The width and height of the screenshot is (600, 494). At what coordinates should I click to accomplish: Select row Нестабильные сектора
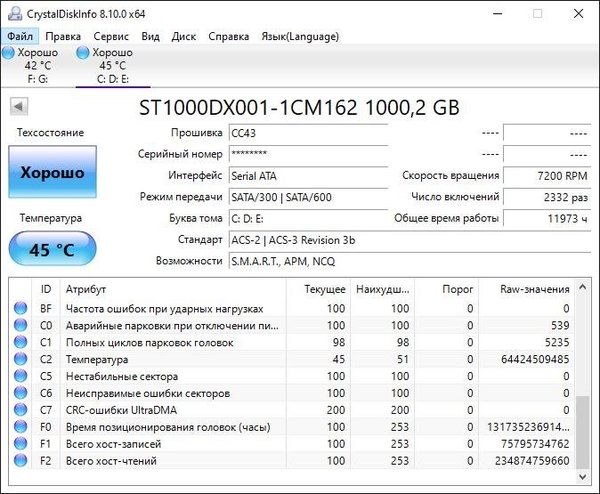point(292,376)
